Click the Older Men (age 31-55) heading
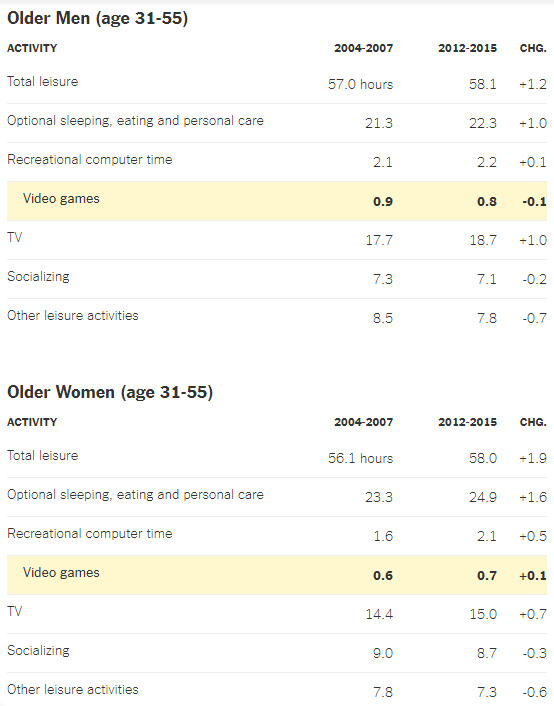This screenshot has width=554, height=706. [x=97, y=18]
